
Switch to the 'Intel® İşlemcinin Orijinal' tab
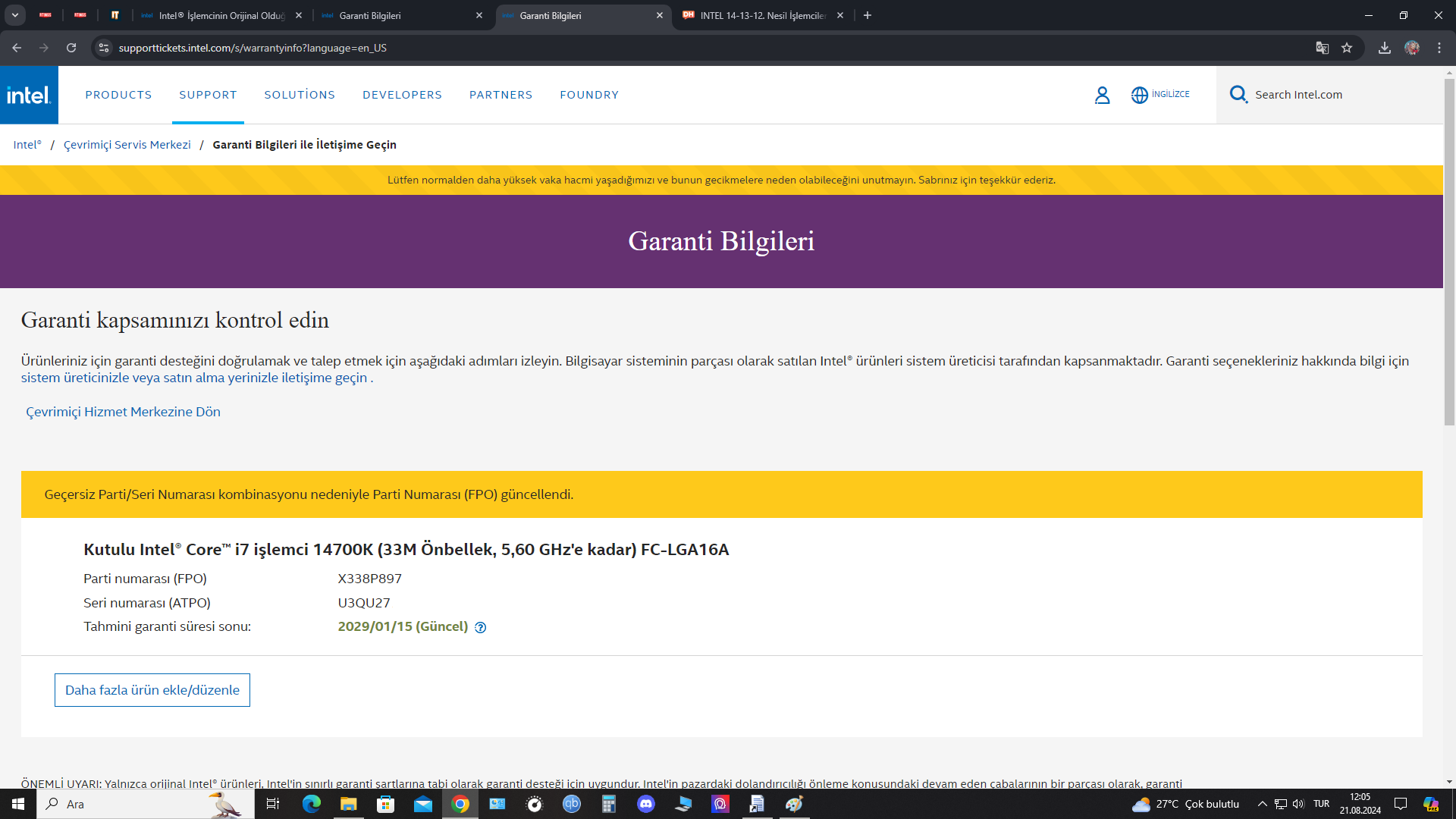pyautogui.click(x=220, y=15)
